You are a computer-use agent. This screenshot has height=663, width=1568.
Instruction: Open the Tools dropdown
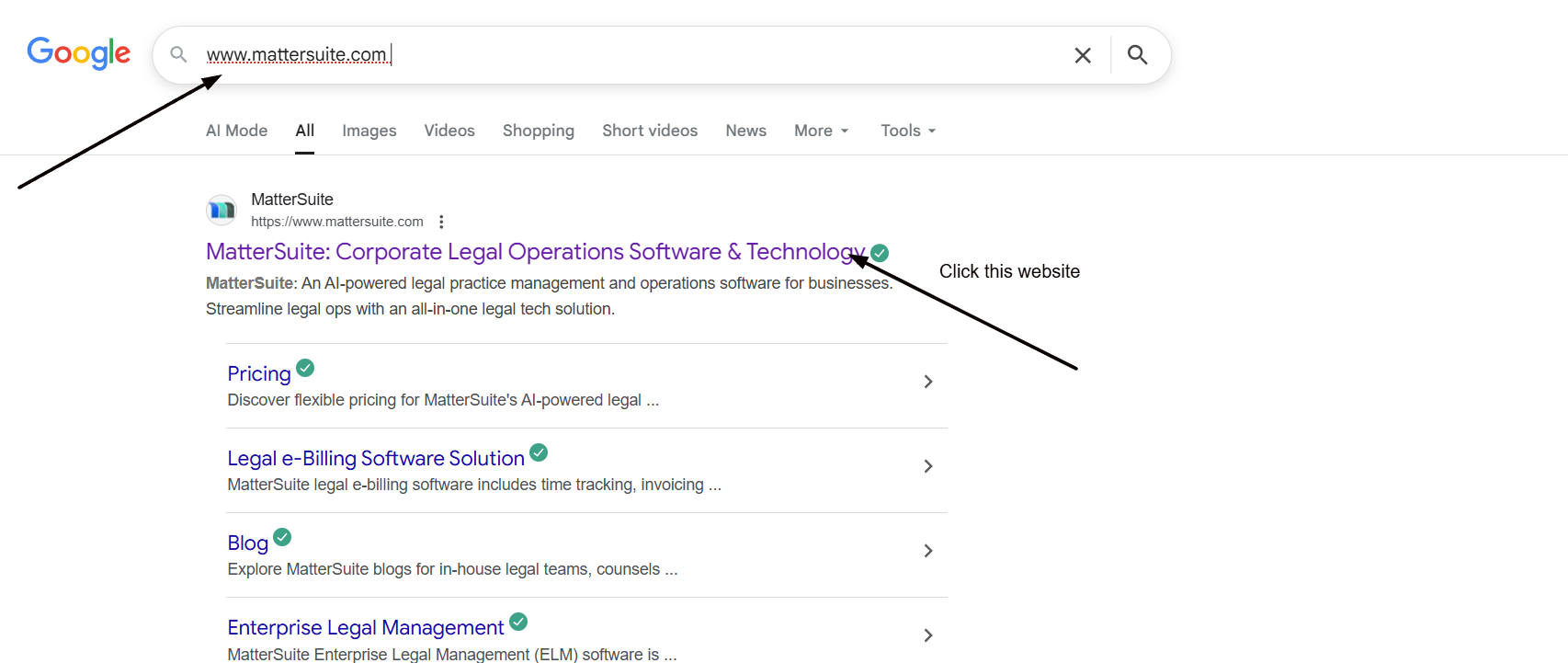pyautogui.click(x=907, y=131)
